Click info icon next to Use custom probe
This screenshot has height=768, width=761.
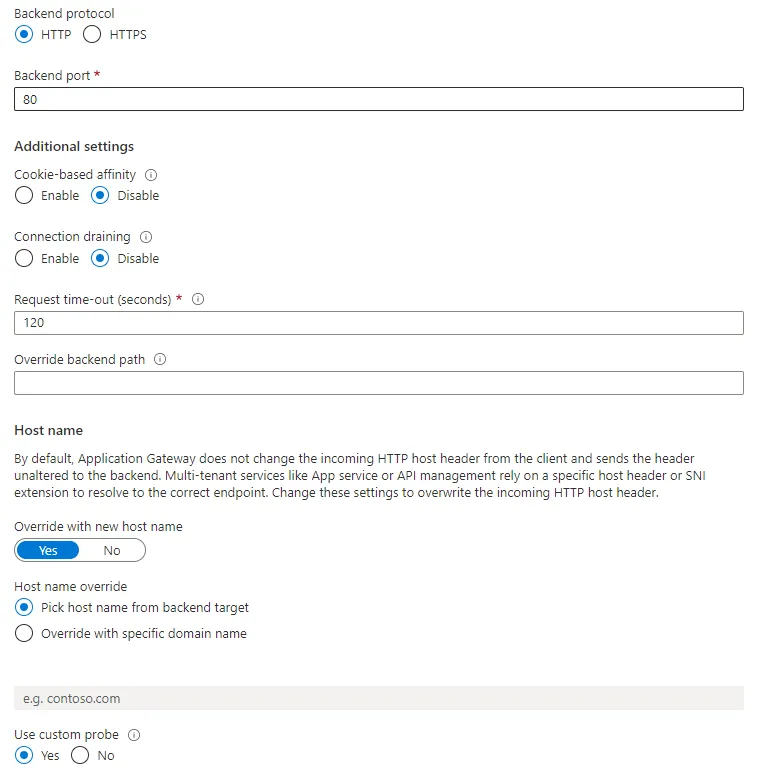tap(134, 735)
